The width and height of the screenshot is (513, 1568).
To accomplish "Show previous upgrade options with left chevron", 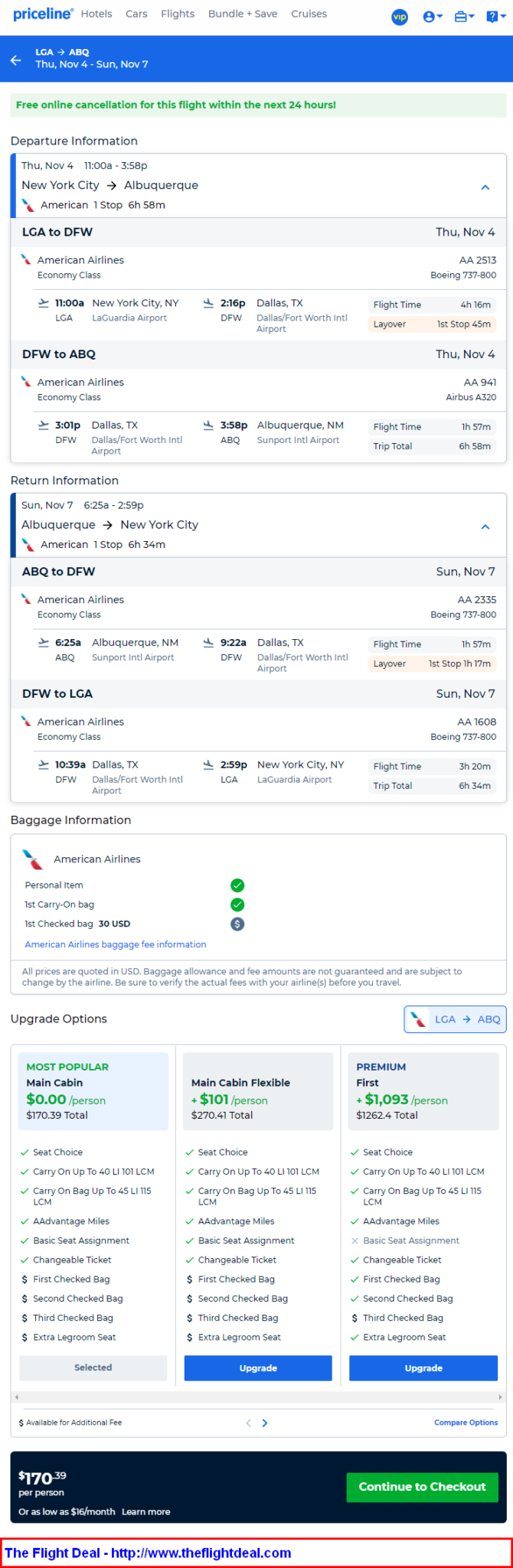I will [248, 1423].
